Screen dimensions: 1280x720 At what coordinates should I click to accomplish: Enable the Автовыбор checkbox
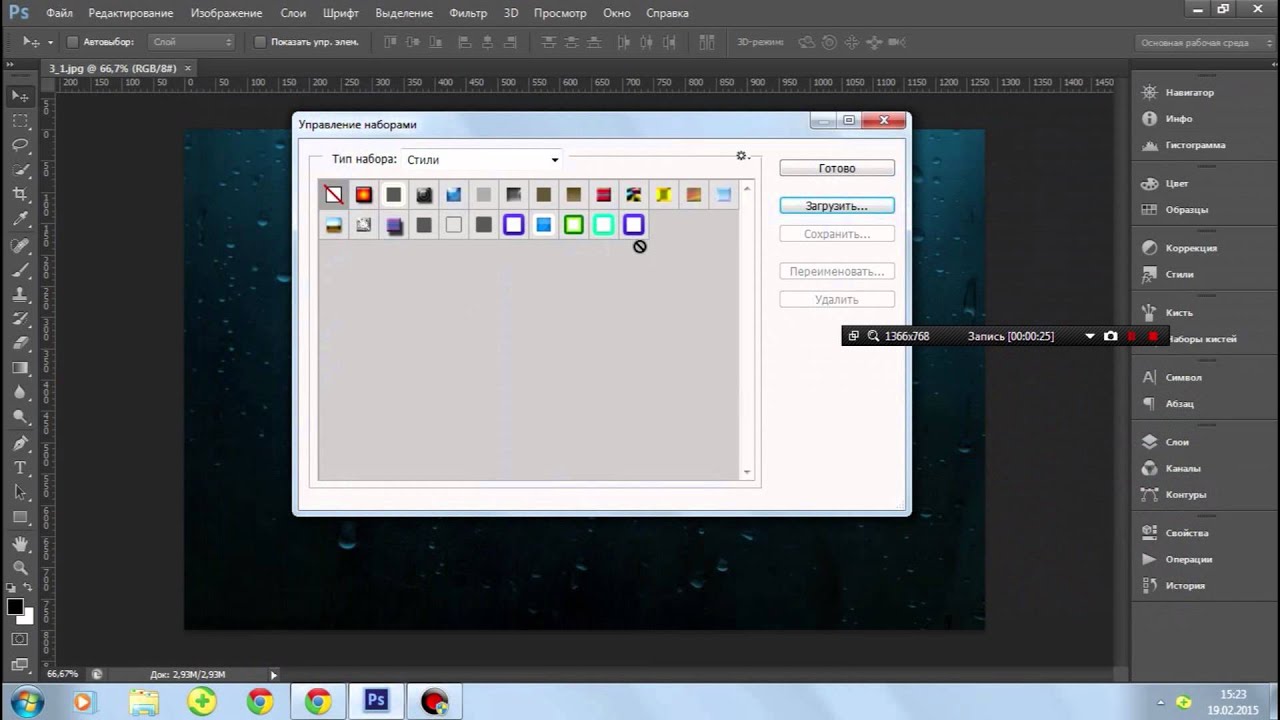pos(72,42)
